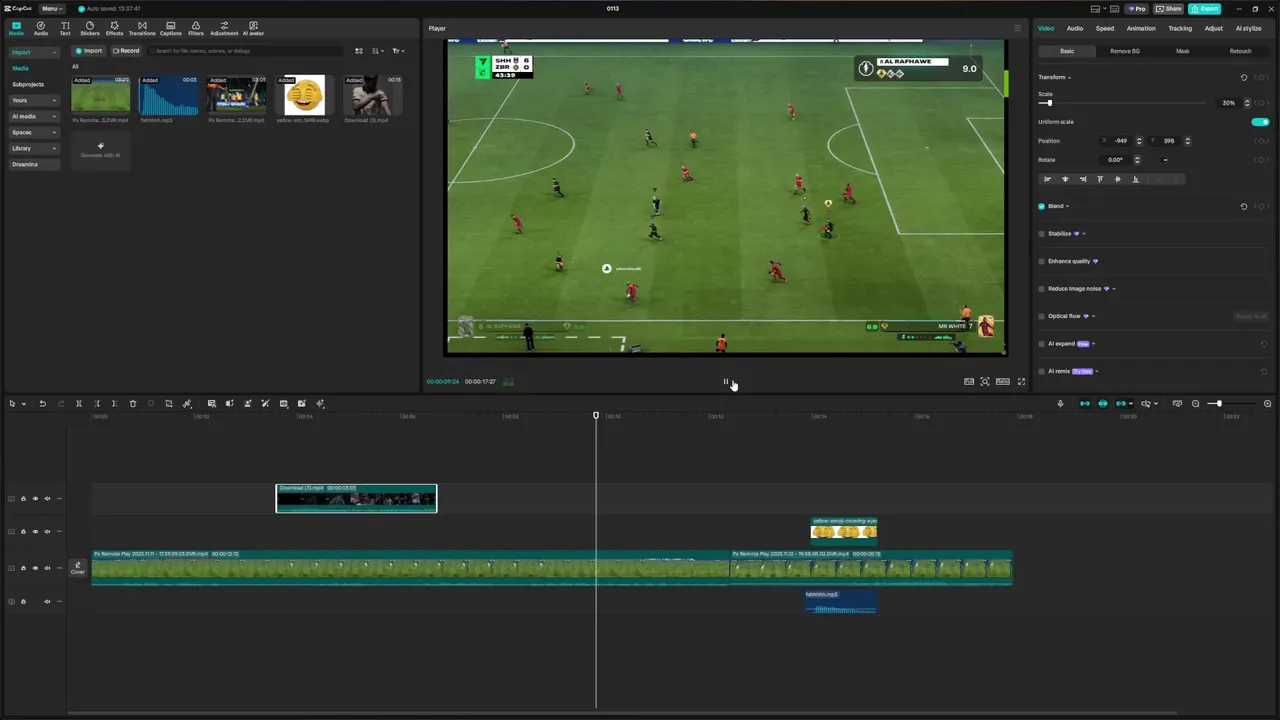The height and width of the screenshot is (720, 1280).
Task: Open the media filter type dropdown
Action: pyautogui.click(x=399, y=51)
